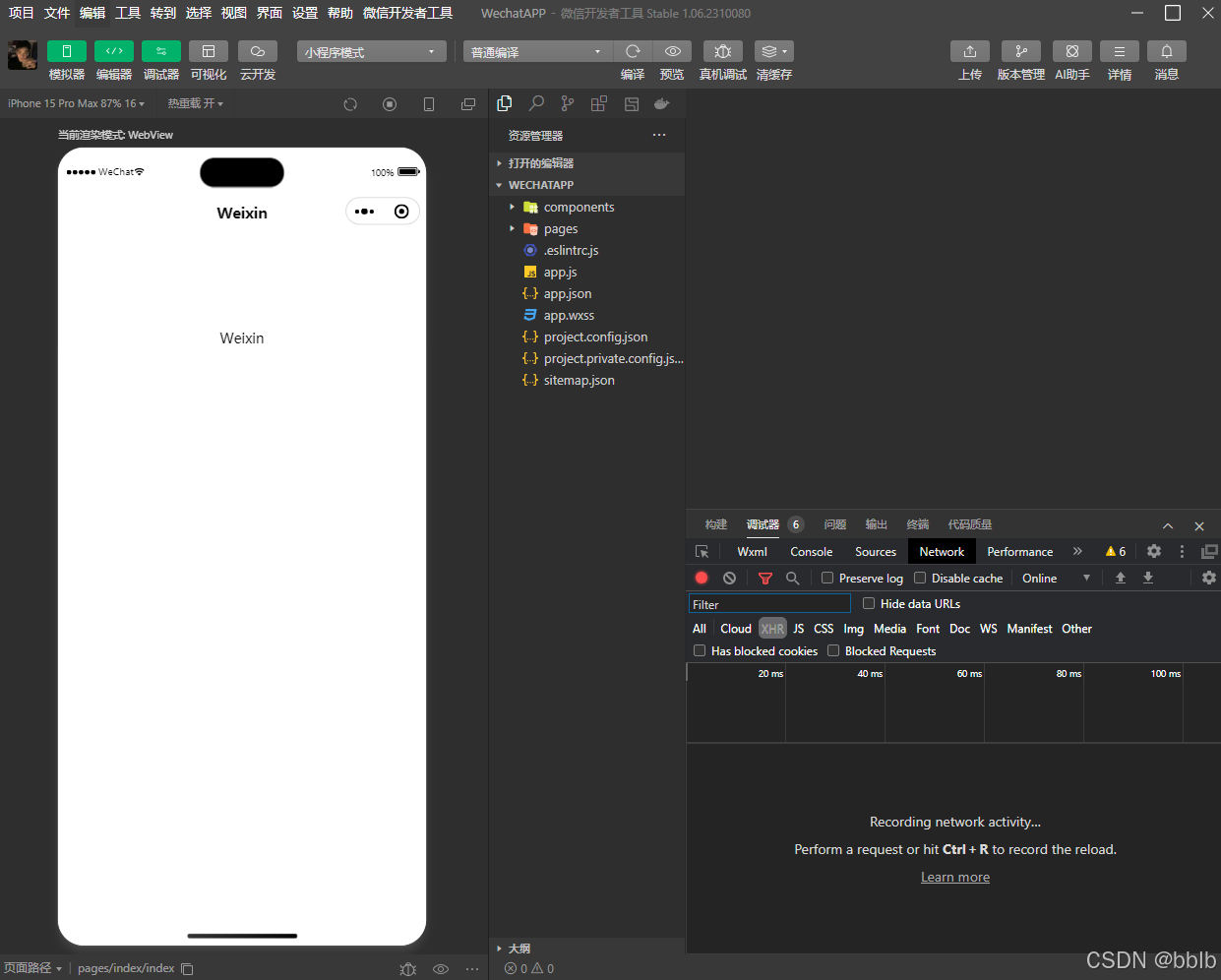Viewport: 1221px width, 980px height.
Task: Switch to the Performance tab
Action: (1020, 552)
